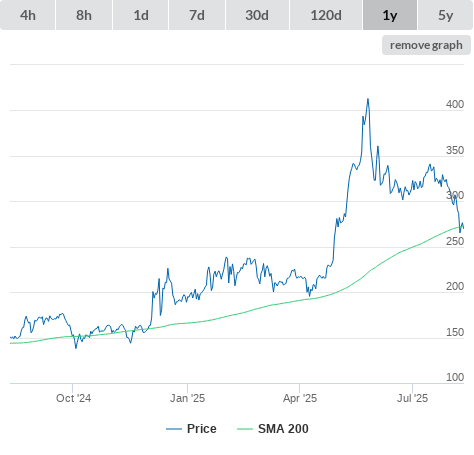This screenshot has height=455, width=474.
Task: Click the green SMA 200 legend line
Action: (x=245, y=429)
